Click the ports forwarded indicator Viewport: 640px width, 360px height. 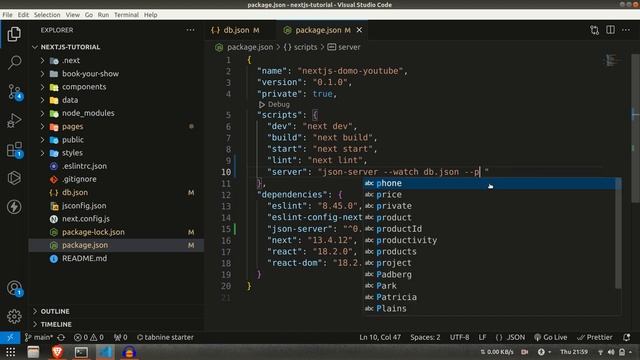click(x=120, y=338)
